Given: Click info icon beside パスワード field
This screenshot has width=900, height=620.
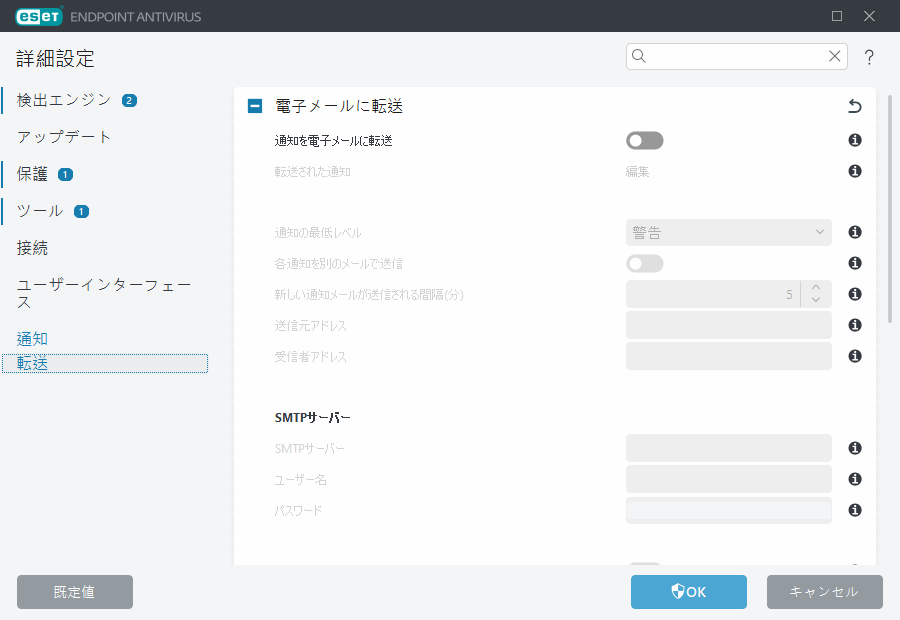Looking at the screenshot, I should point(854,510).
